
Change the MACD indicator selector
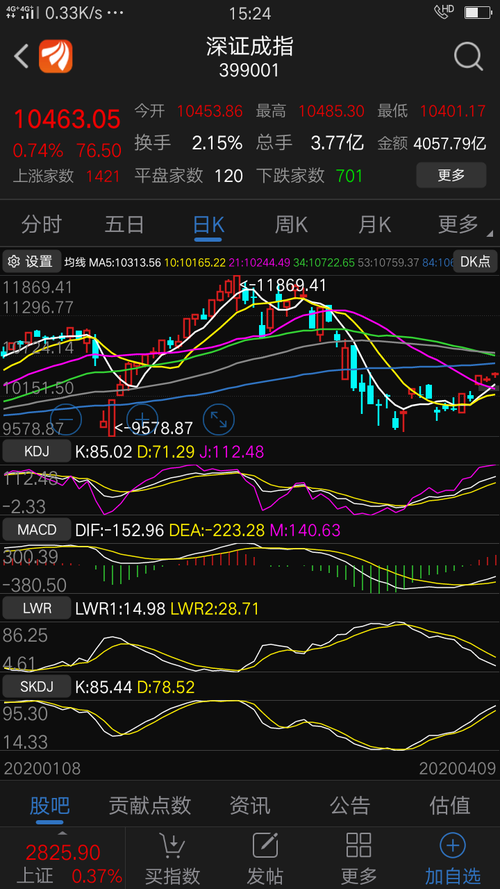[37, 530]
